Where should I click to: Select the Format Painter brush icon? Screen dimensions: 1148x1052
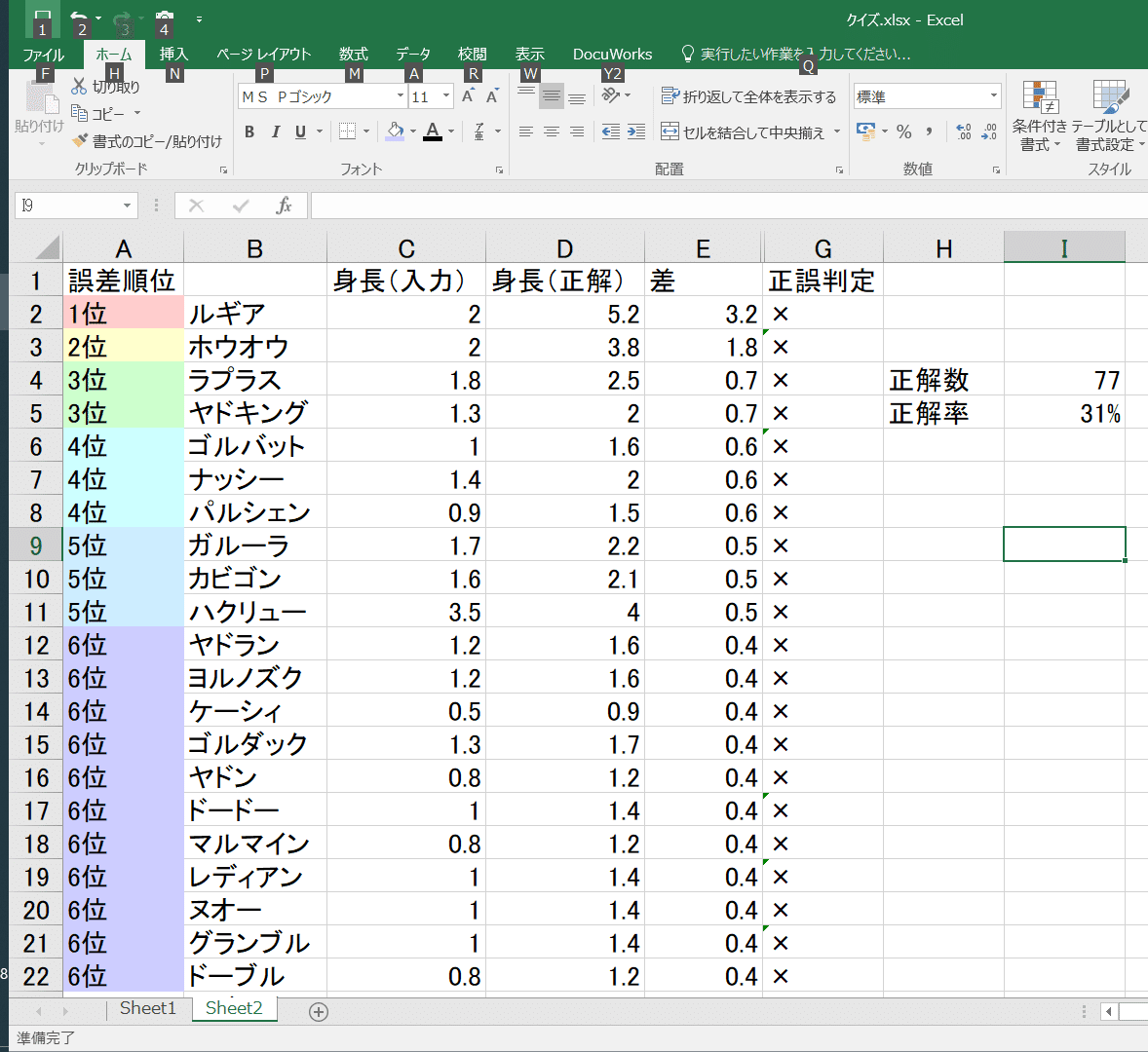click(x=80, y=140)
